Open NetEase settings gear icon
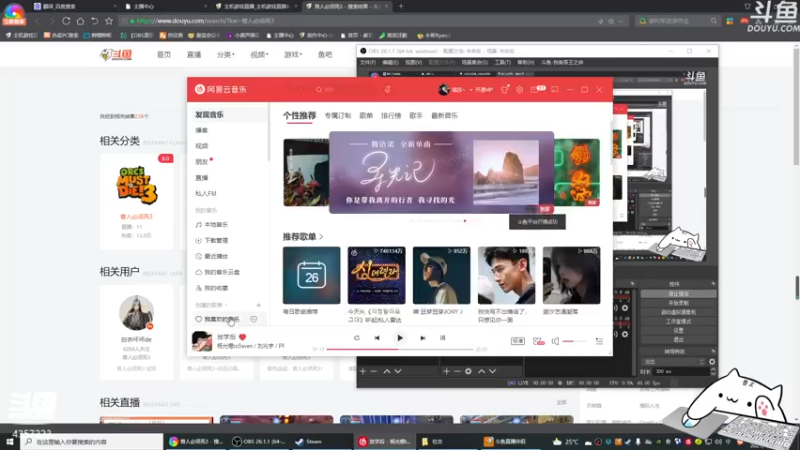The width and height of the screenshot is (800, 450). point(519,89)
